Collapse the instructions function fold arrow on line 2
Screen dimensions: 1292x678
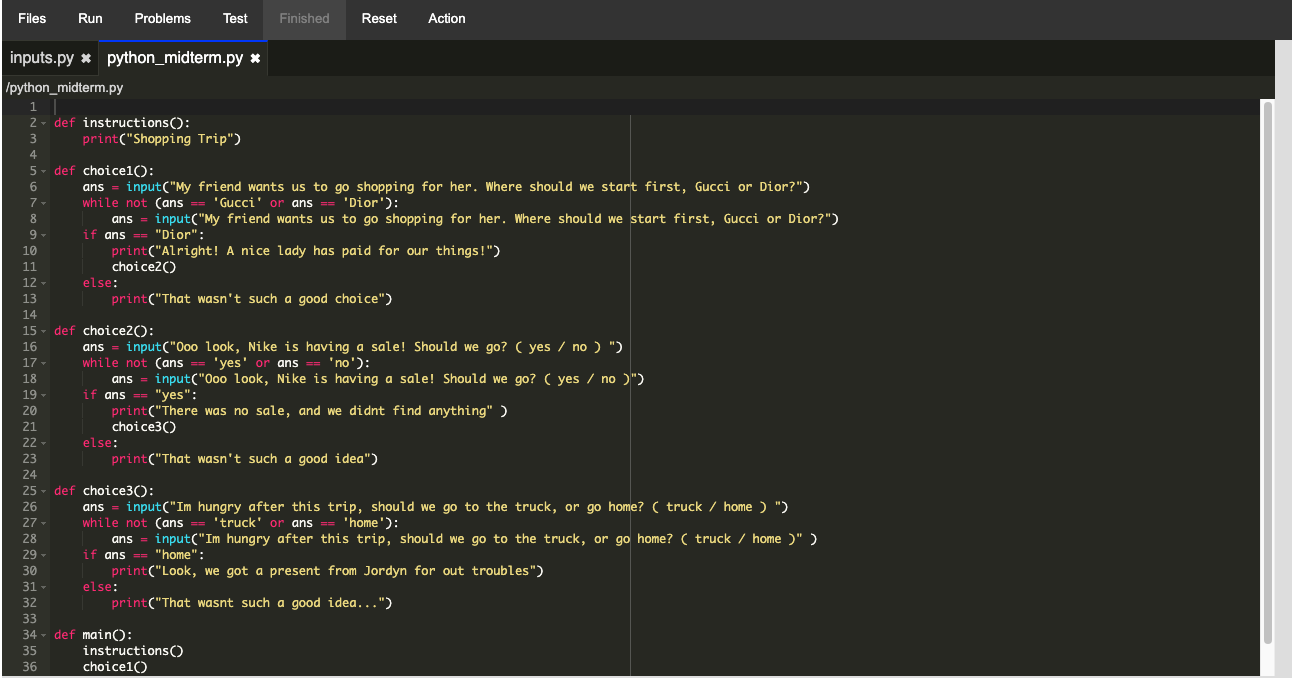tap(45, 123)
